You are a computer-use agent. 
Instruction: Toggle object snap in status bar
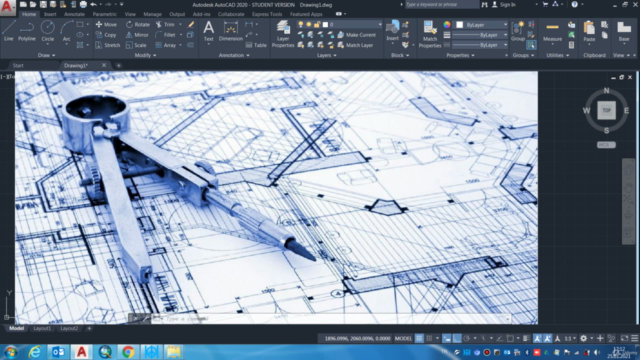pyautogui.click(x=510, y=338)
